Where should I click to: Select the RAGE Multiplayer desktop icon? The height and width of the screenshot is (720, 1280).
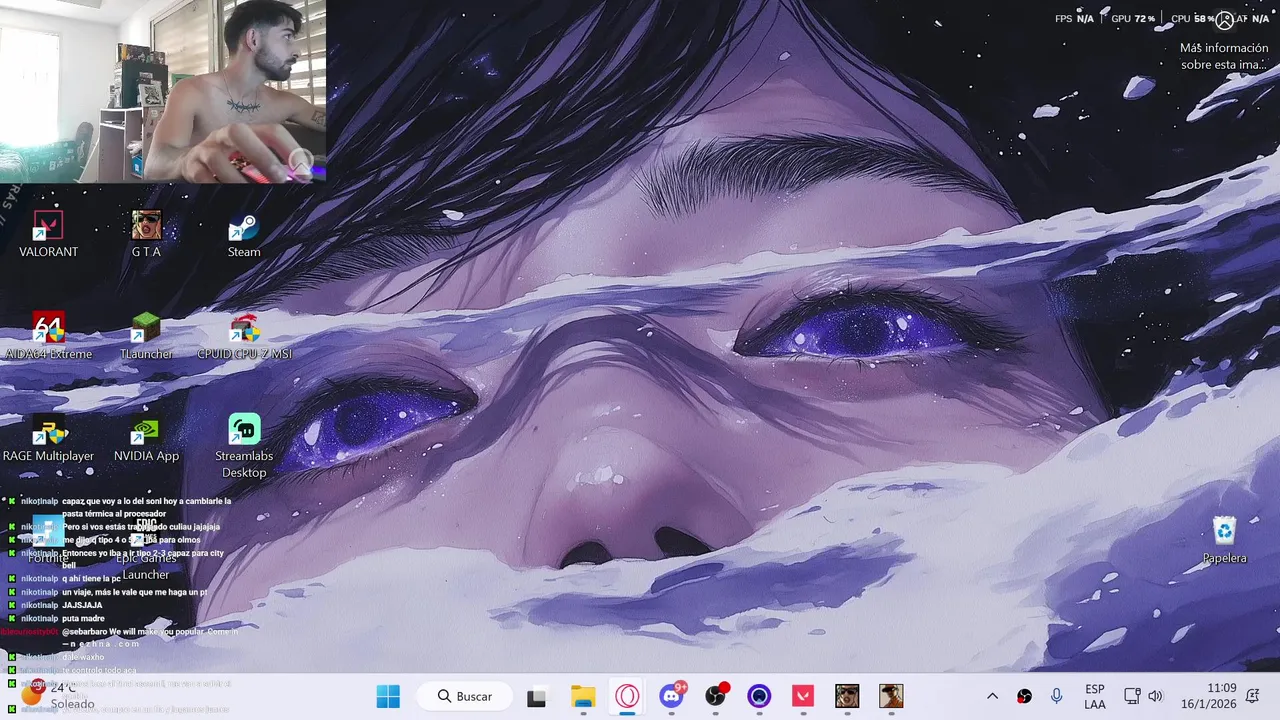[x=48, y=438]
